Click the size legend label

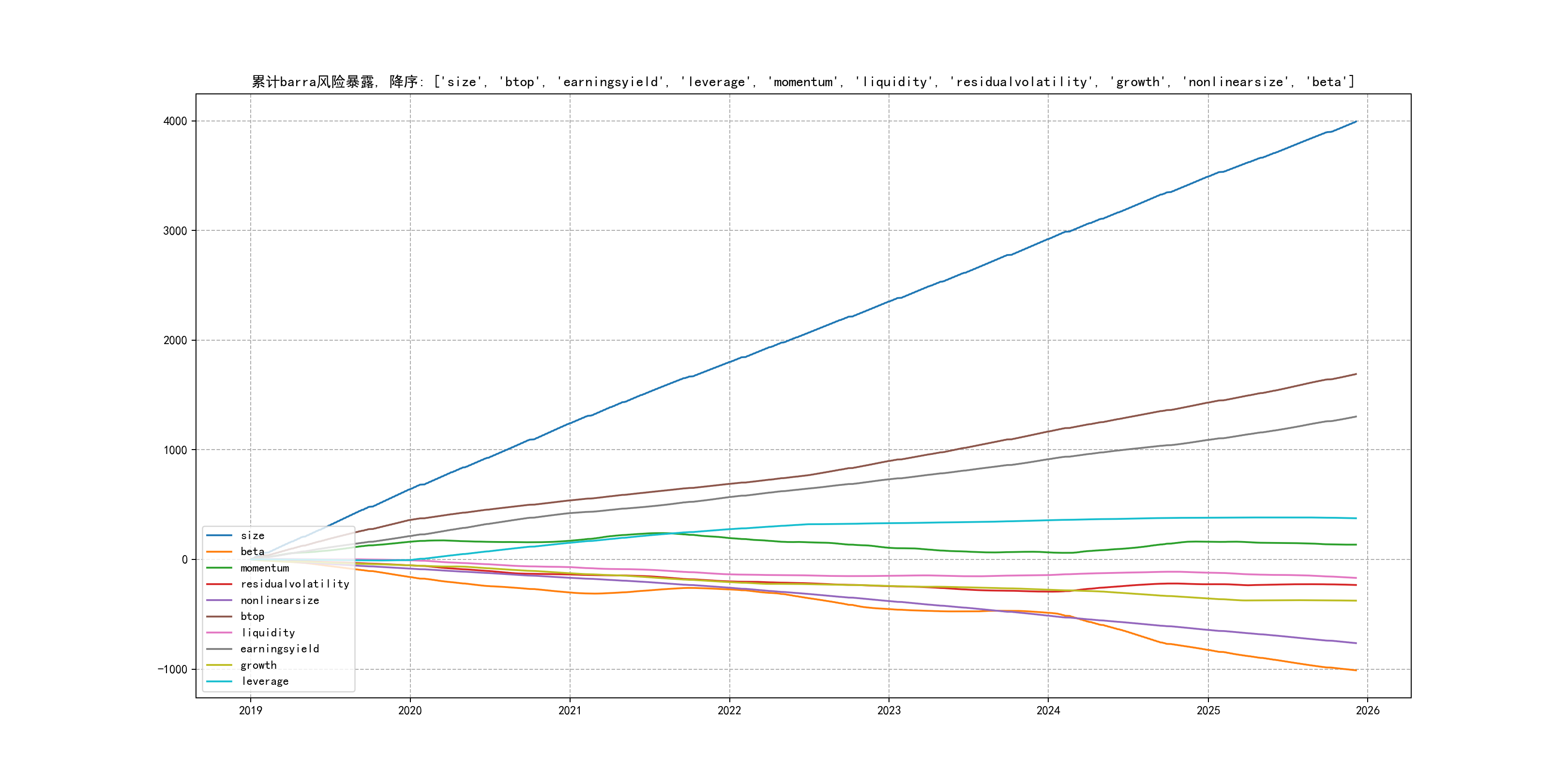coord(252,536)
